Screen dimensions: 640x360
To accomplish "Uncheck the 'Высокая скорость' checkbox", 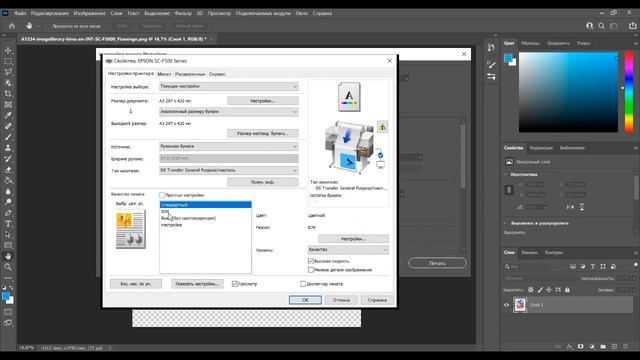I will click(x=311, y=261).
